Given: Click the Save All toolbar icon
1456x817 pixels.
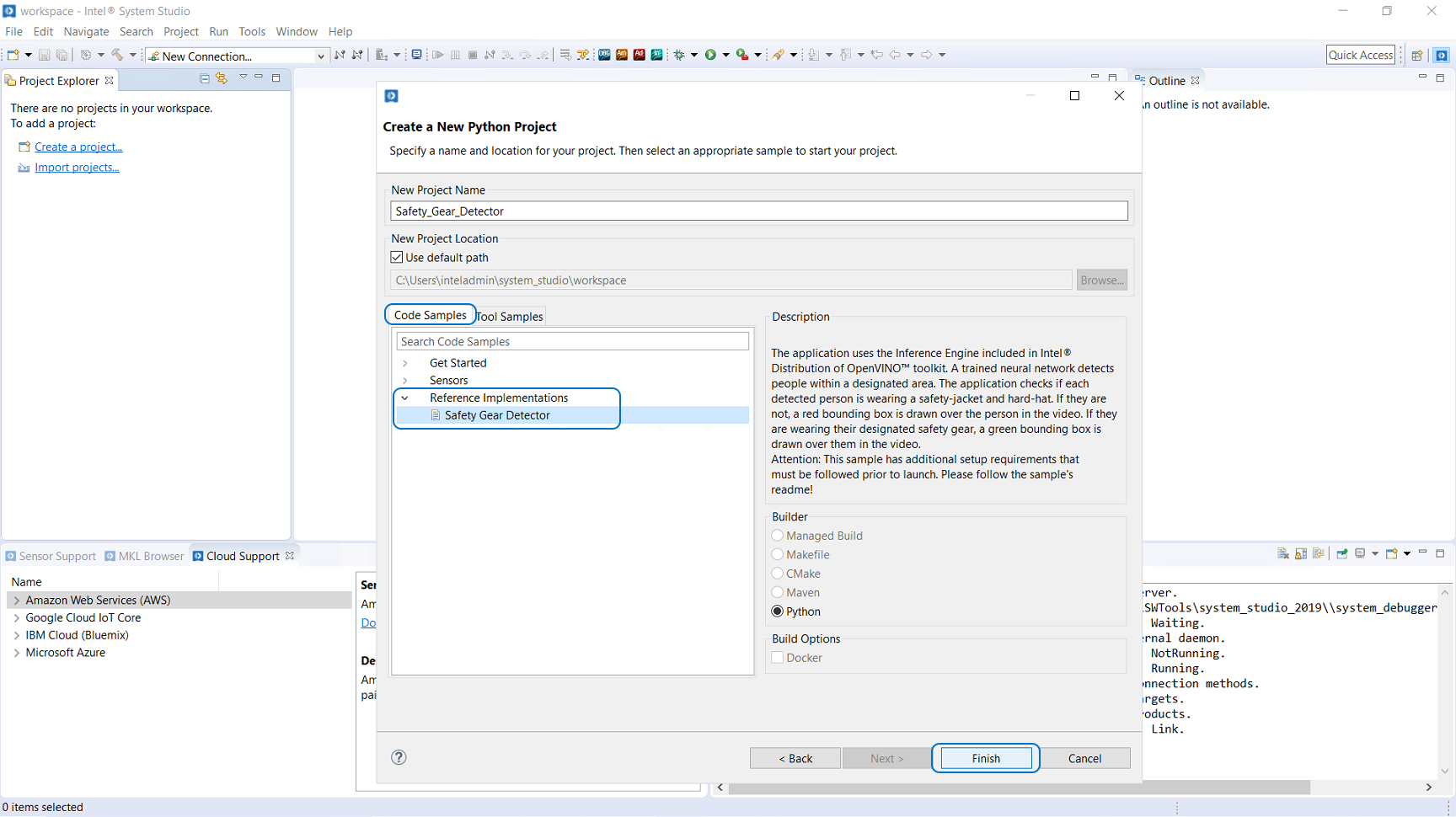Looking at the screenshot, I should point(62,55).
